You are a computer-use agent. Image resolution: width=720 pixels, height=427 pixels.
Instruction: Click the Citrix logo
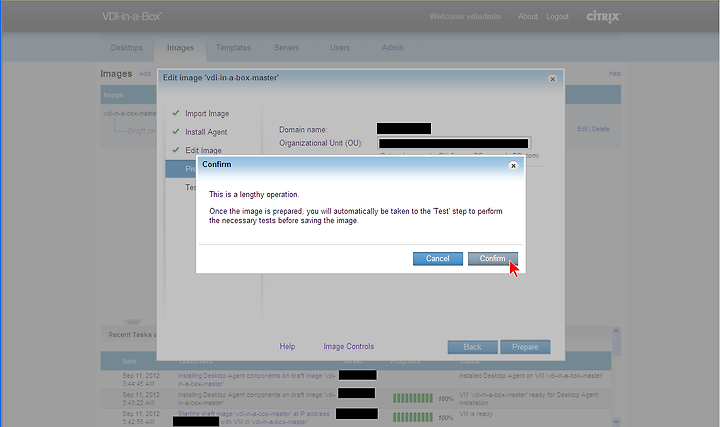click(x=603, y=17)
